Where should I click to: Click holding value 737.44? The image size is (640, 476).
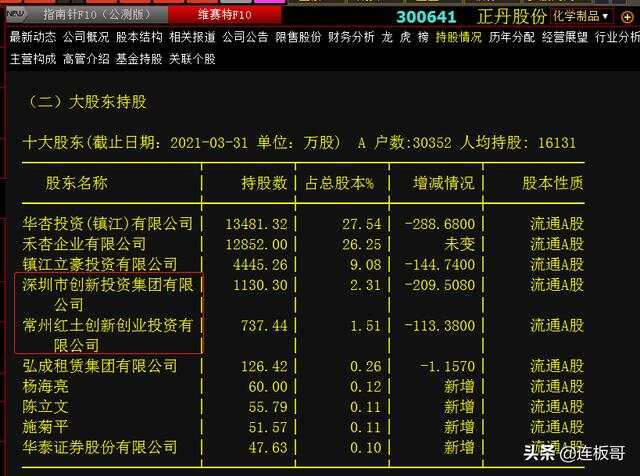coord(264,326)
